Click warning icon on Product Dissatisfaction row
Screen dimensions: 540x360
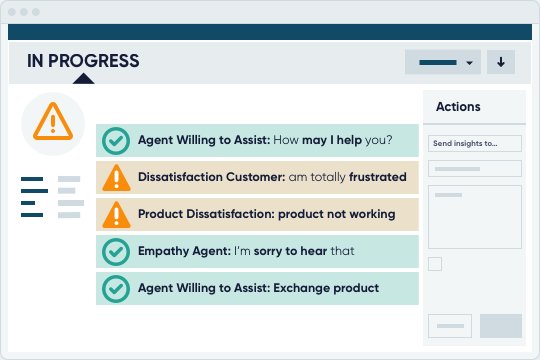point(116,215)
